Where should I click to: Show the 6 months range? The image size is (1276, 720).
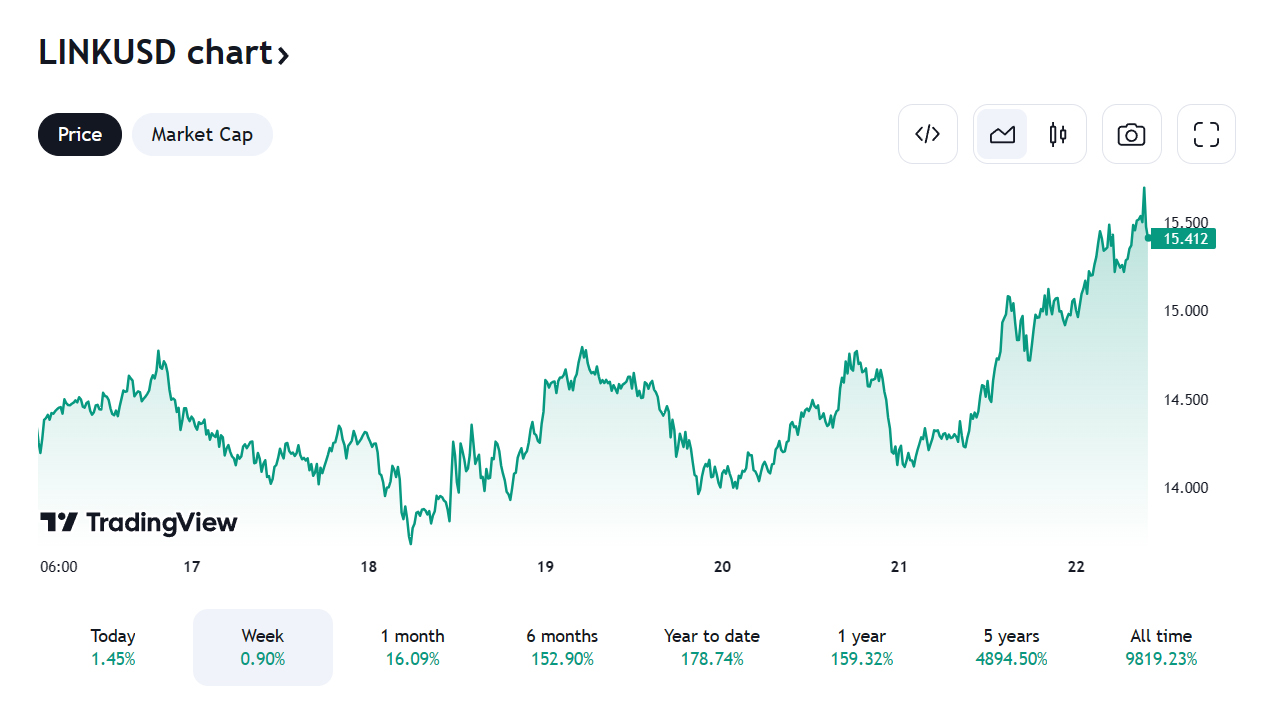pyautogui.click(x=562, y=647)
